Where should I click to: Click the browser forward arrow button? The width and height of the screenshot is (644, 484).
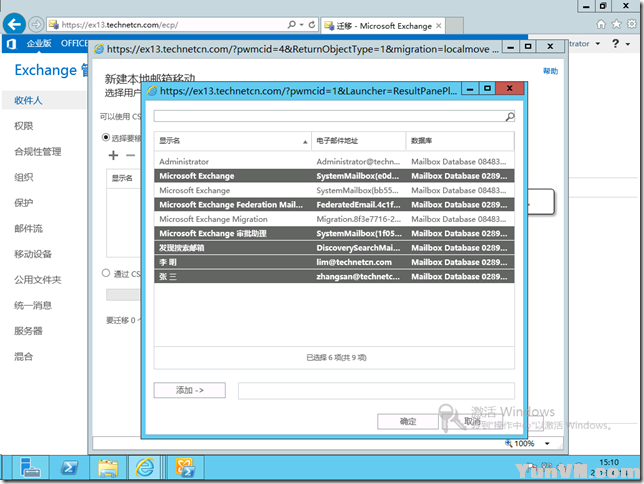pos(36,25)
